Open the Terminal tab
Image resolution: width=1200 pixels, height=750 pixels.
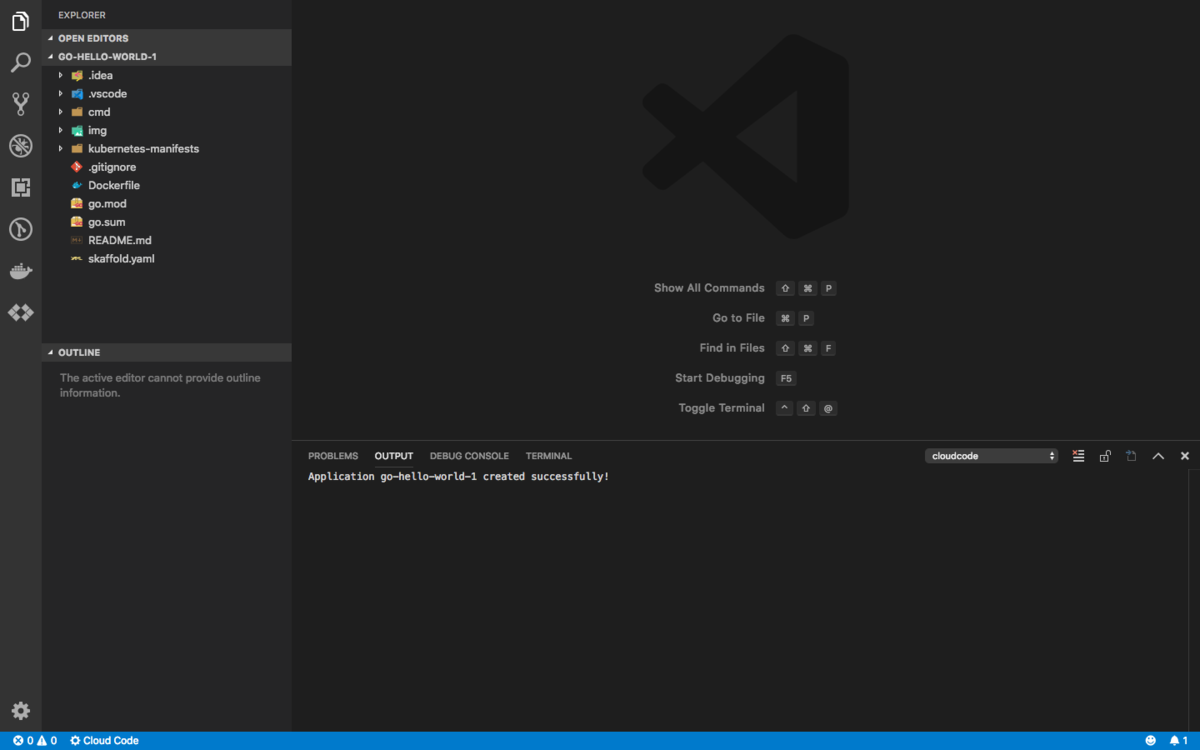(549, 456)
